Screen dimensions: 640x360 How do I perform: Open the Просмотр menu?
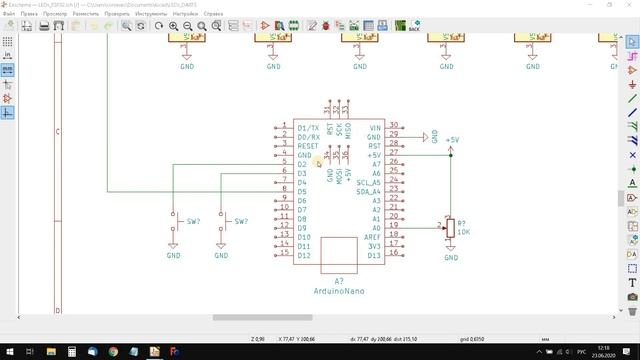coord(55,14)
